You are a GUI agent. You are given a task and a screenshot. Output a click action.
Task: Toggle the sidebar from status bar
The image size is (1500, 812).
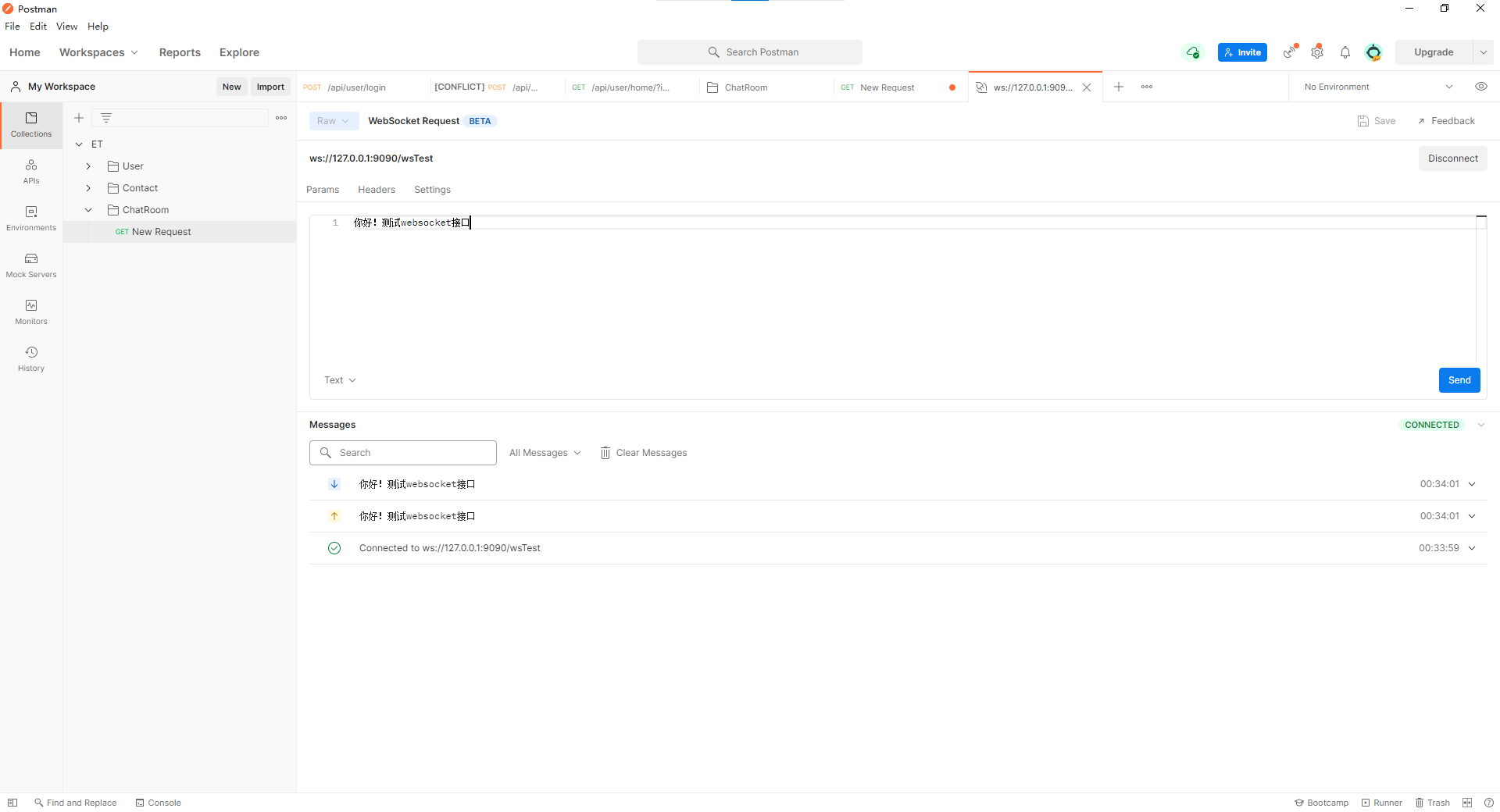point(12,803)
